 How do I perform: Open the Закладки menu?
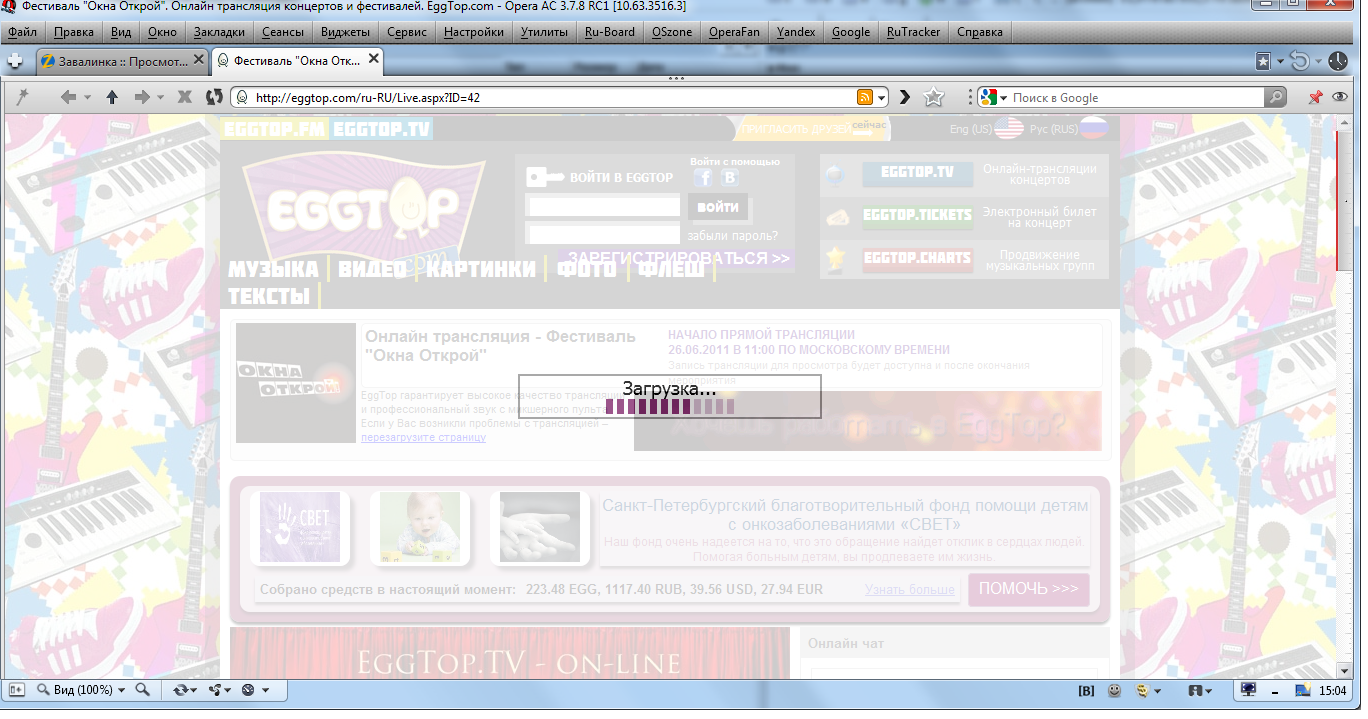[219, 31]
